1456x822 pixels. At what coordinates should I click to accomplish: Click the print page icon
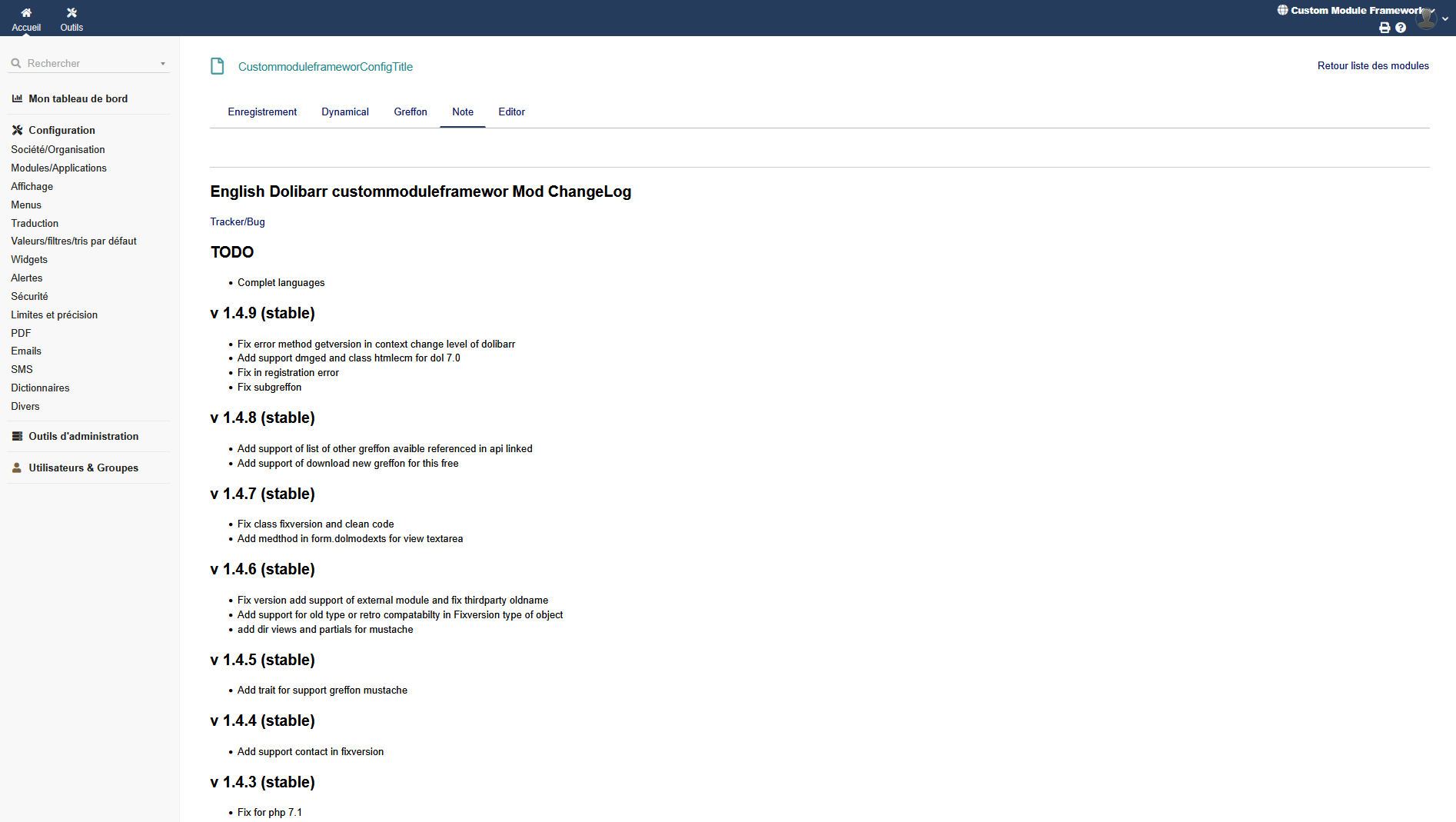point(1385,28)
